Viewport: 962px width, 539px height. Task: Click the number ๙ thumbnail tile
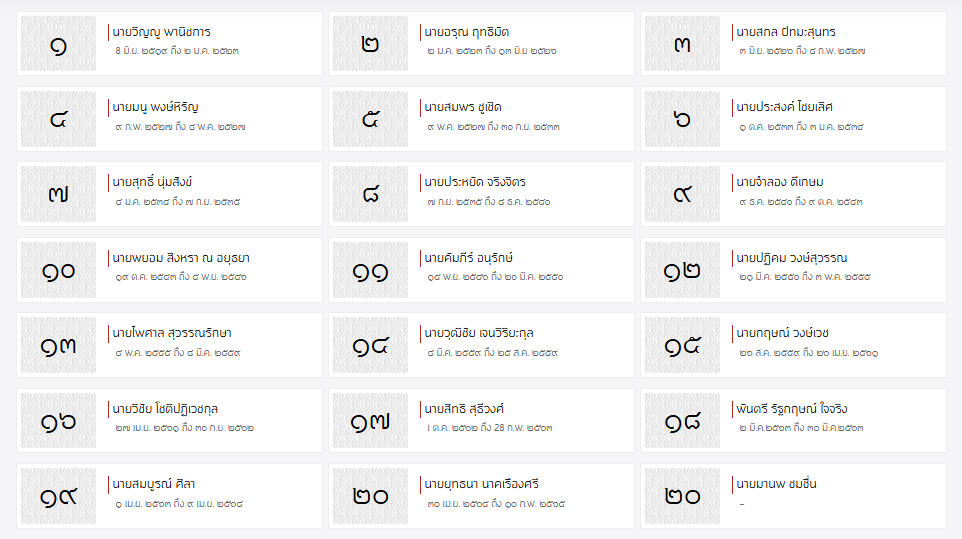point(682,194)
